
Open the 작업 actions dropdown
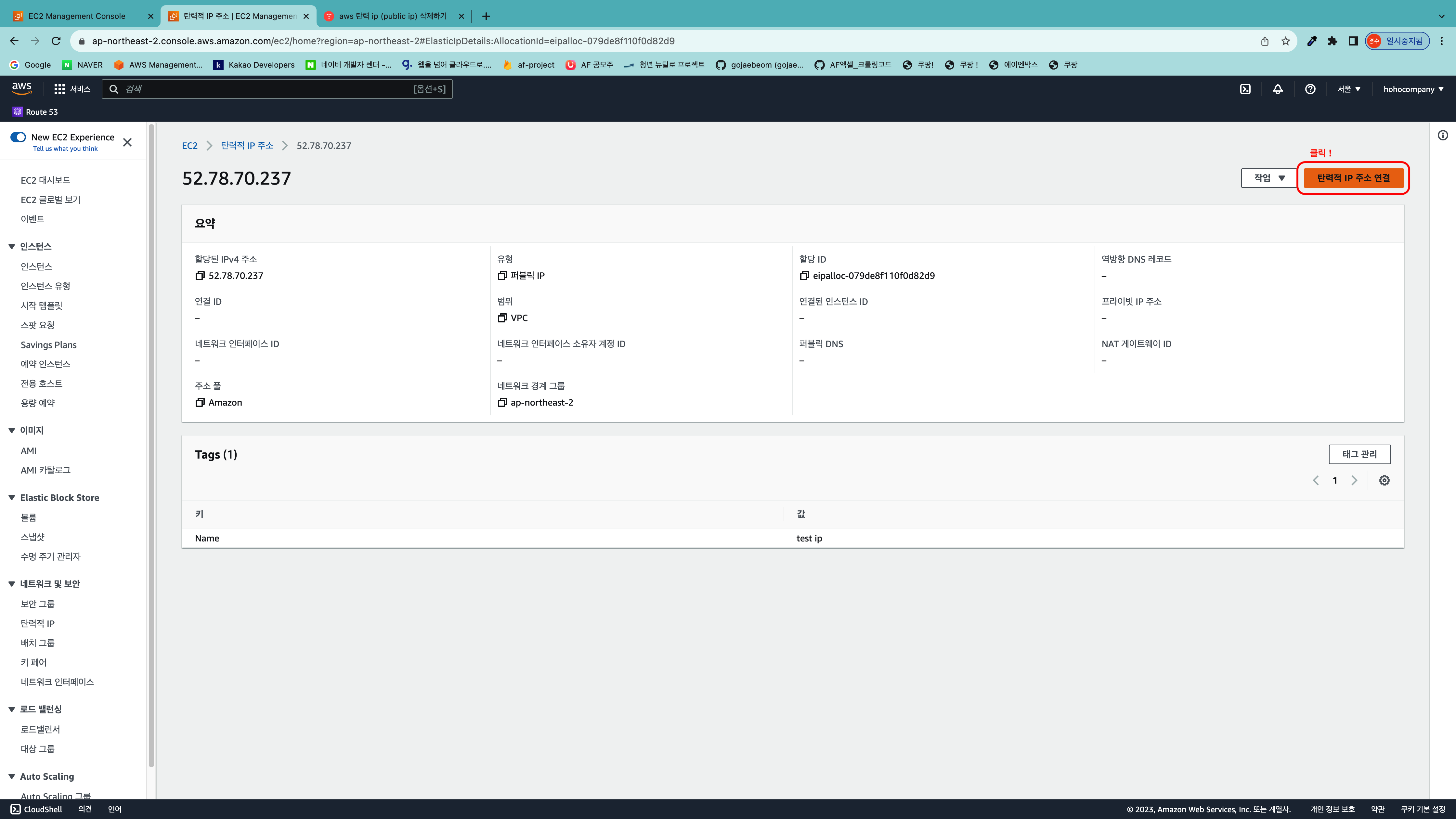pos(1269,178)
